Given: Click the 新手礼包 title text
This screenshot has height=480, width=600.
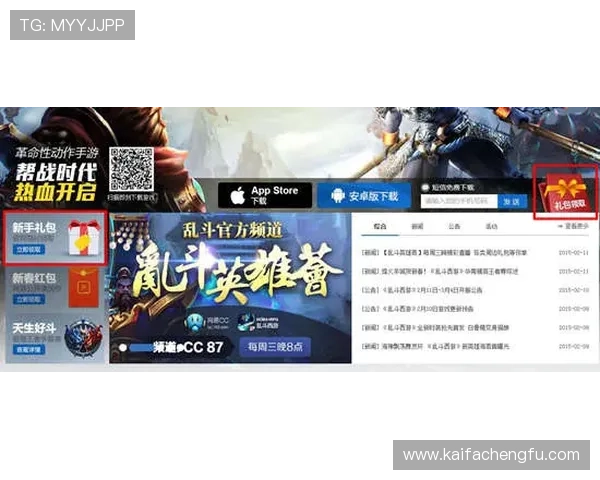Looking at the screenshot, I should pyautogui.click(x=34, y=228).
